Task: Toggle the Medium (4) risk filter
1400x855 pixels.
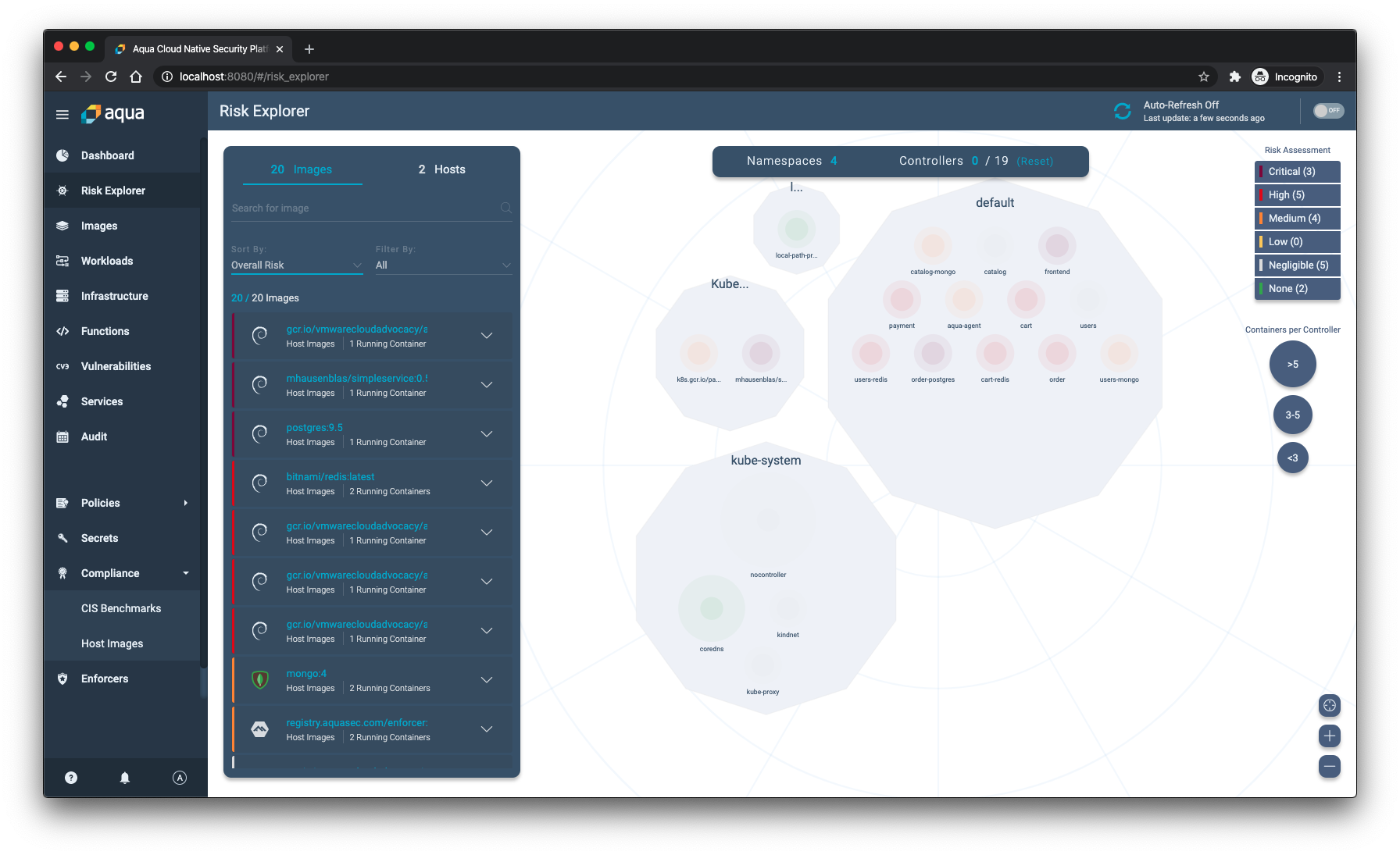Action: click(x=1298, y=218)
